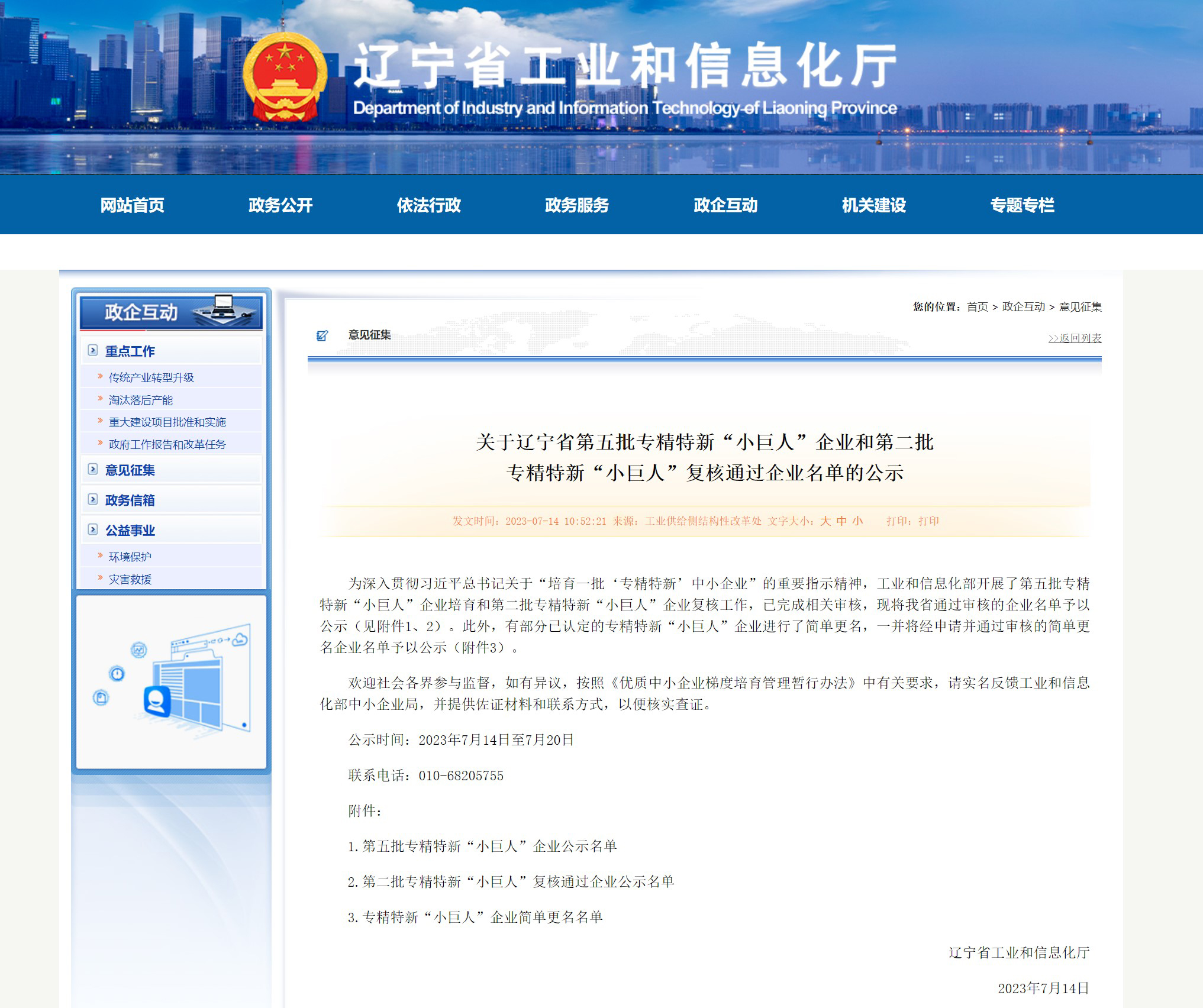
Task: Click the arrow icon before 政务信箱
Action: click(92, 500)
